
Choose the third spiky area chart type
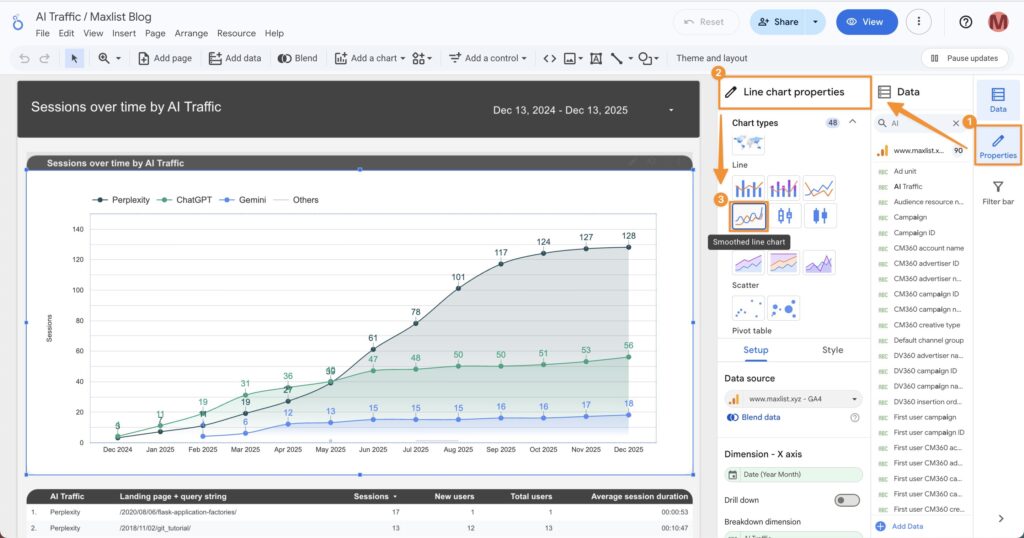819,263
